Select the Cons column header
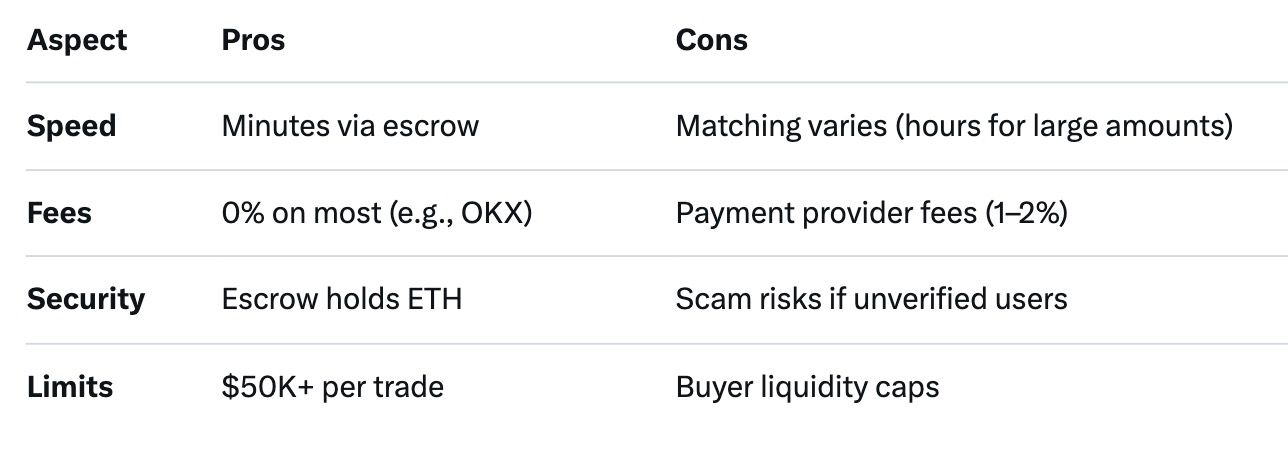 [x=711, y=40]
